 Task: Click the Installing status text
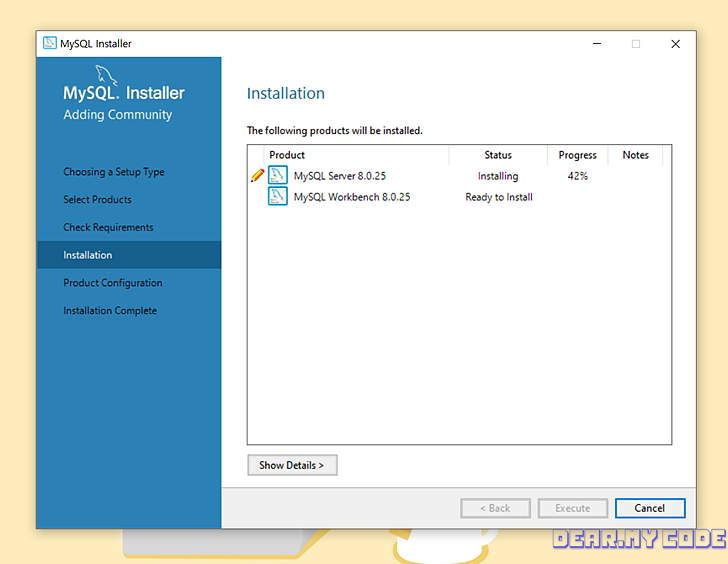coord(498,176)
